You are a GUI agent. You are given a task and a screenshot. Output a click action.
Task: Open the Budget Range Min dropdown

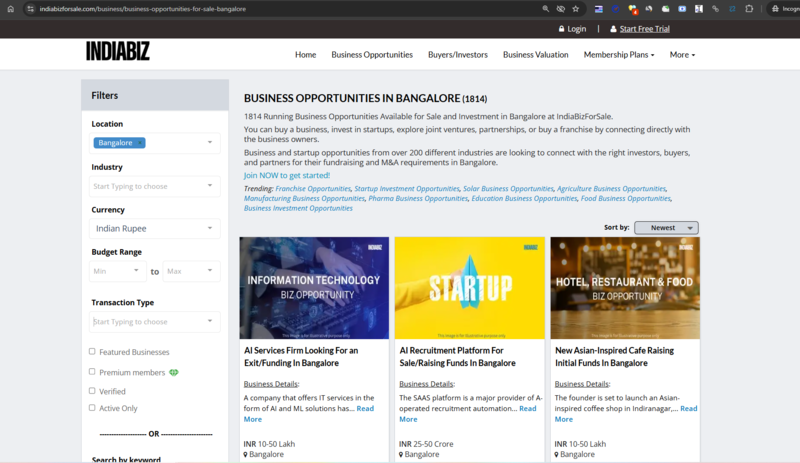pos(118,271)
